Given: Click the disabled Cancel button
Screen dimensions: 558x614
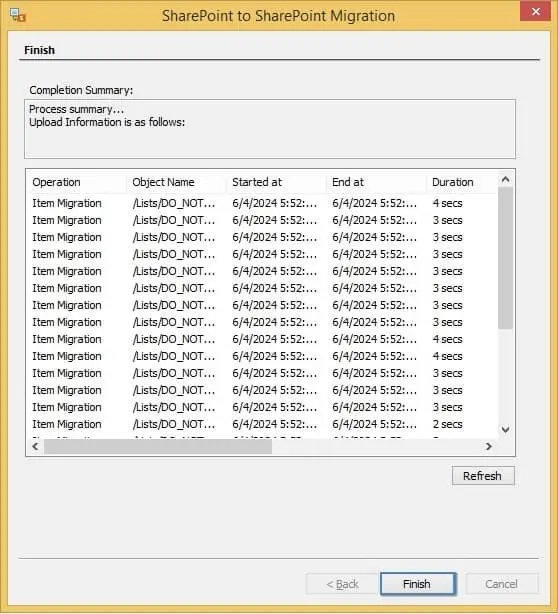Looking at the screenshot, I should tap(502, 584).
